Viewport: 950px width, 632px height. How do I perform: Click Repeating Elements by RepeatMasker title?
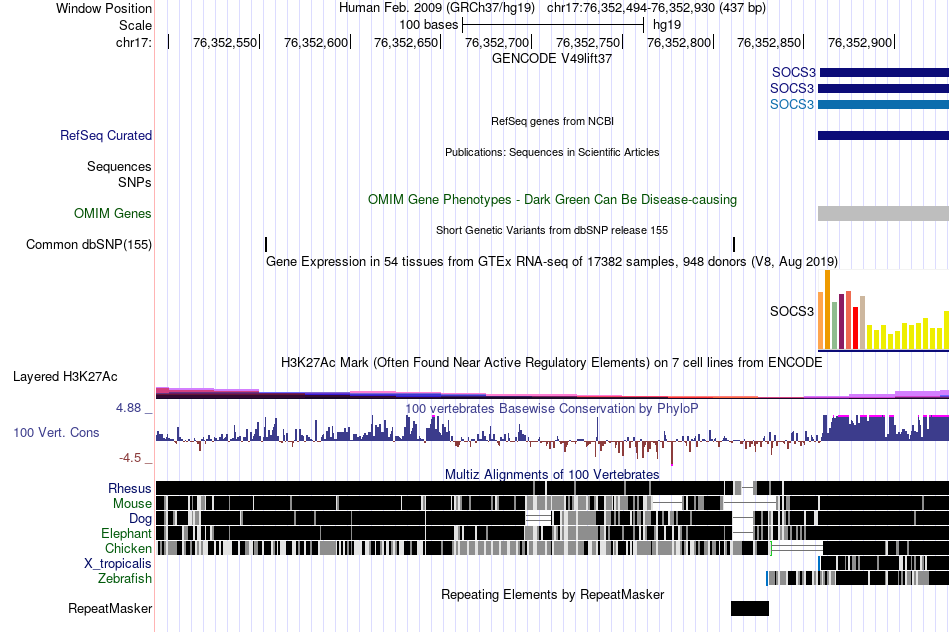pos(552,594)
